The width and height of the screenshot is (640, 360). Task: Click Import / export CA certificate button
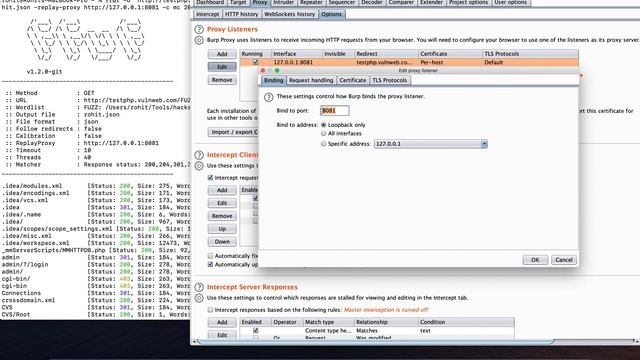(x=233, y=132)
